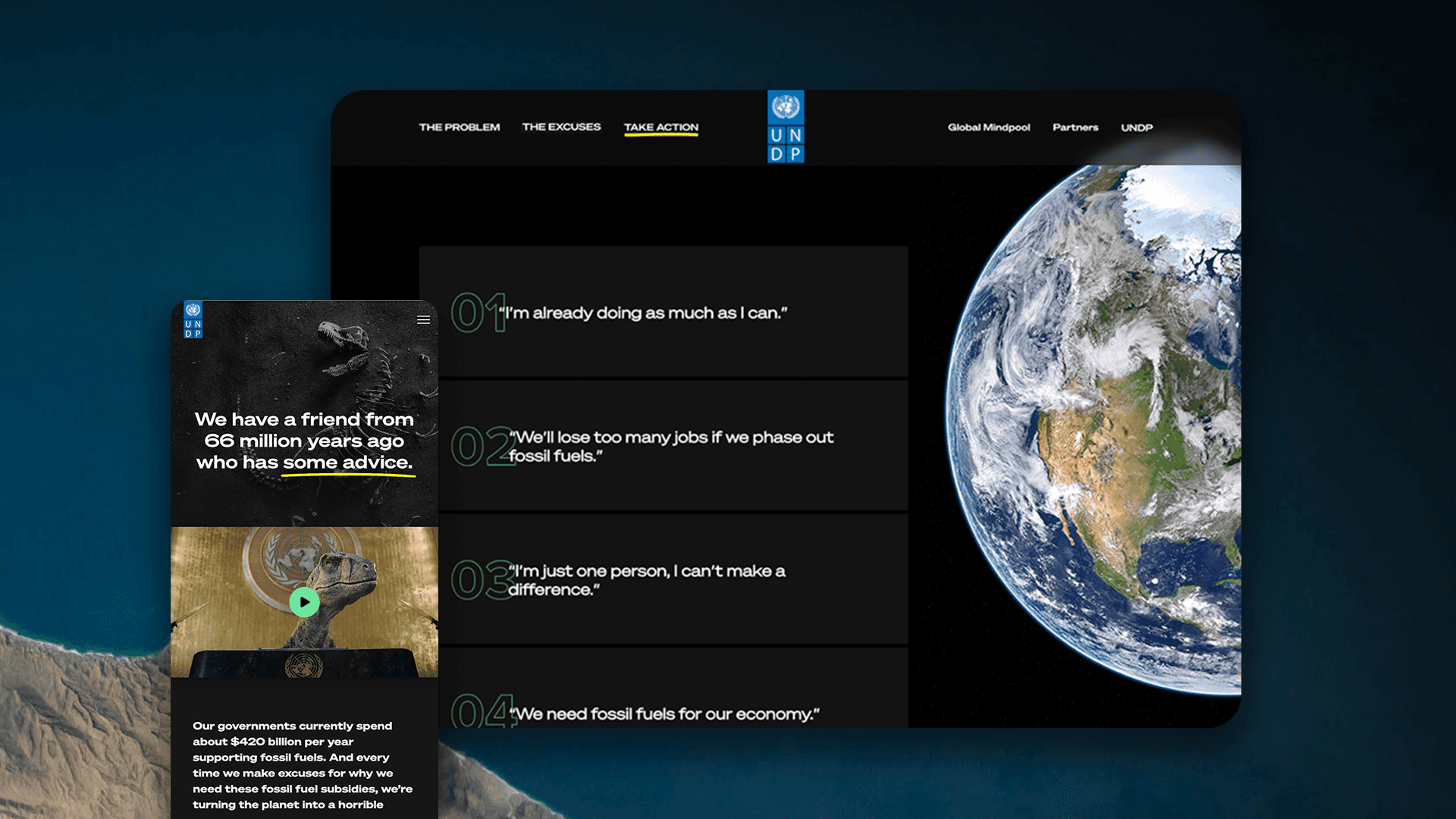This screenshot has height=819, width=1456.
Task: Click the "We have a friend" headline
Action: pos(304,441)
